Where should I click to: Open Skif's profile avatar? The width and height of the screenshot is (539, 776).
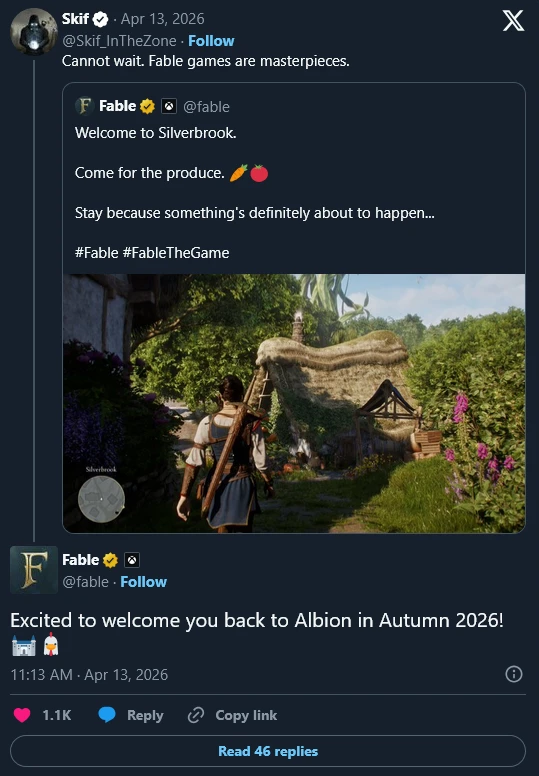34,31
